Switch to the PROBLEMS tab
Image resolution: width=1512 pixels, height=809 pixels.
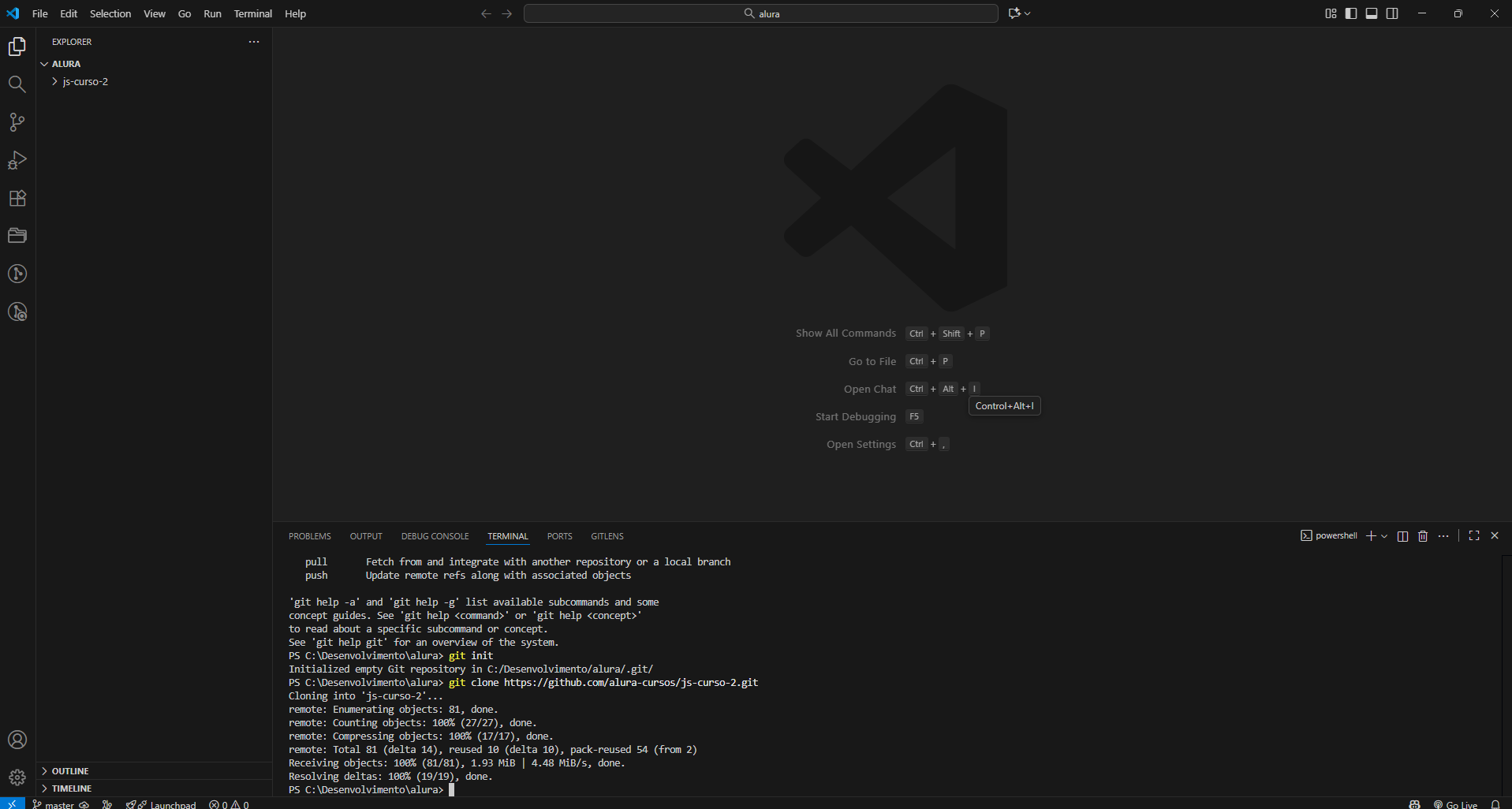point(310,536)
